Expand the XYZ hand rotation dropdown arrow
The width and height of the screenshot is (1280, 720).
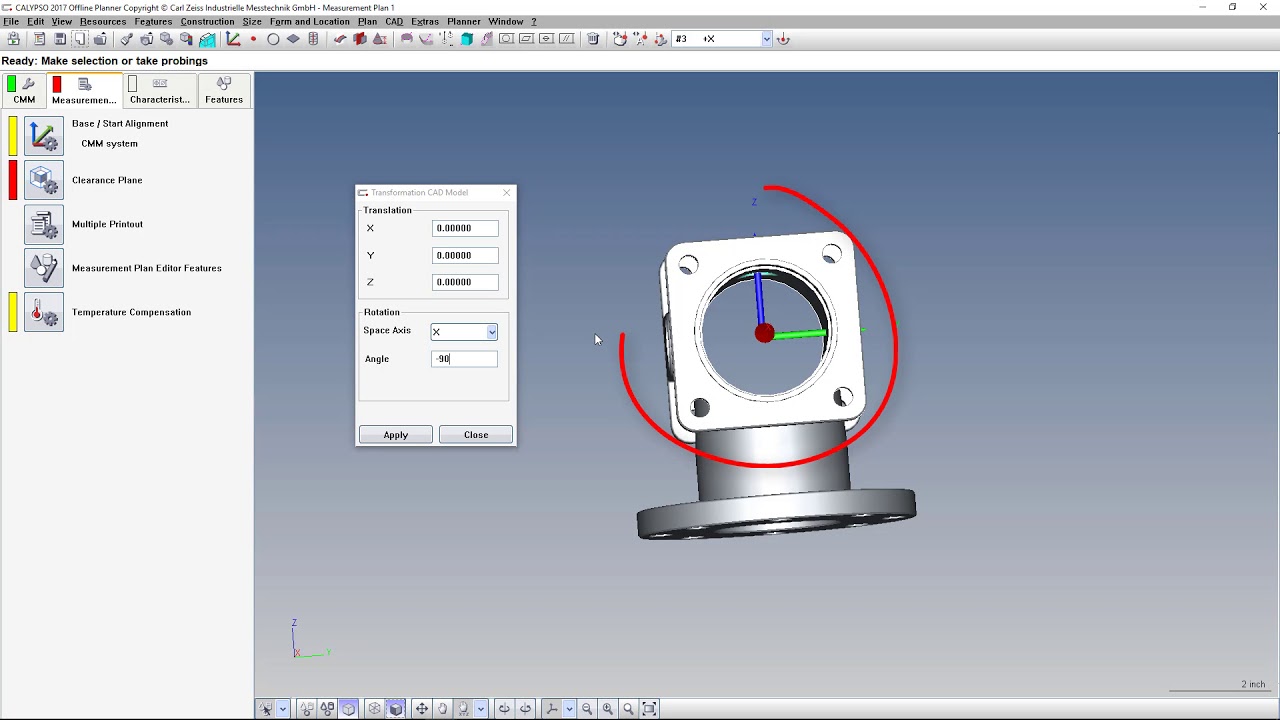coord(481,708)
